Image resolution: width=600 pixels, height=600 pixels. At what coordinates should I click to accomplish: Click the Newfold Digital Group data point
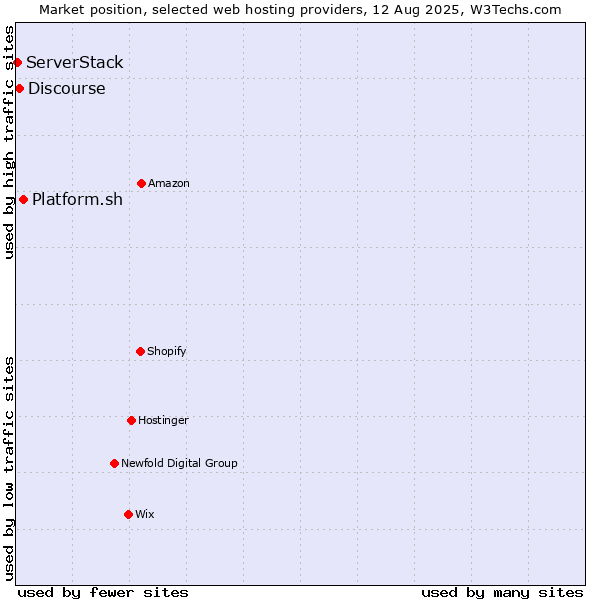pyautogui.click(x=114, y=463)
